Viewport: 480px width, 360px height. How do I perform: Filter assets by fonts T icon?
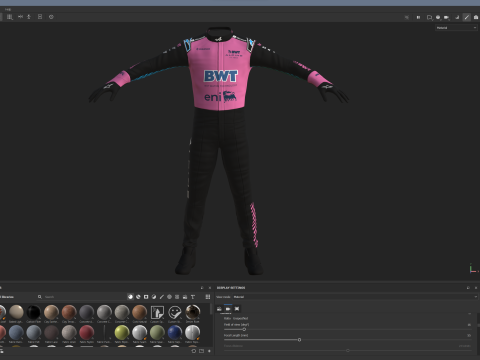click(x=193, y=297)
